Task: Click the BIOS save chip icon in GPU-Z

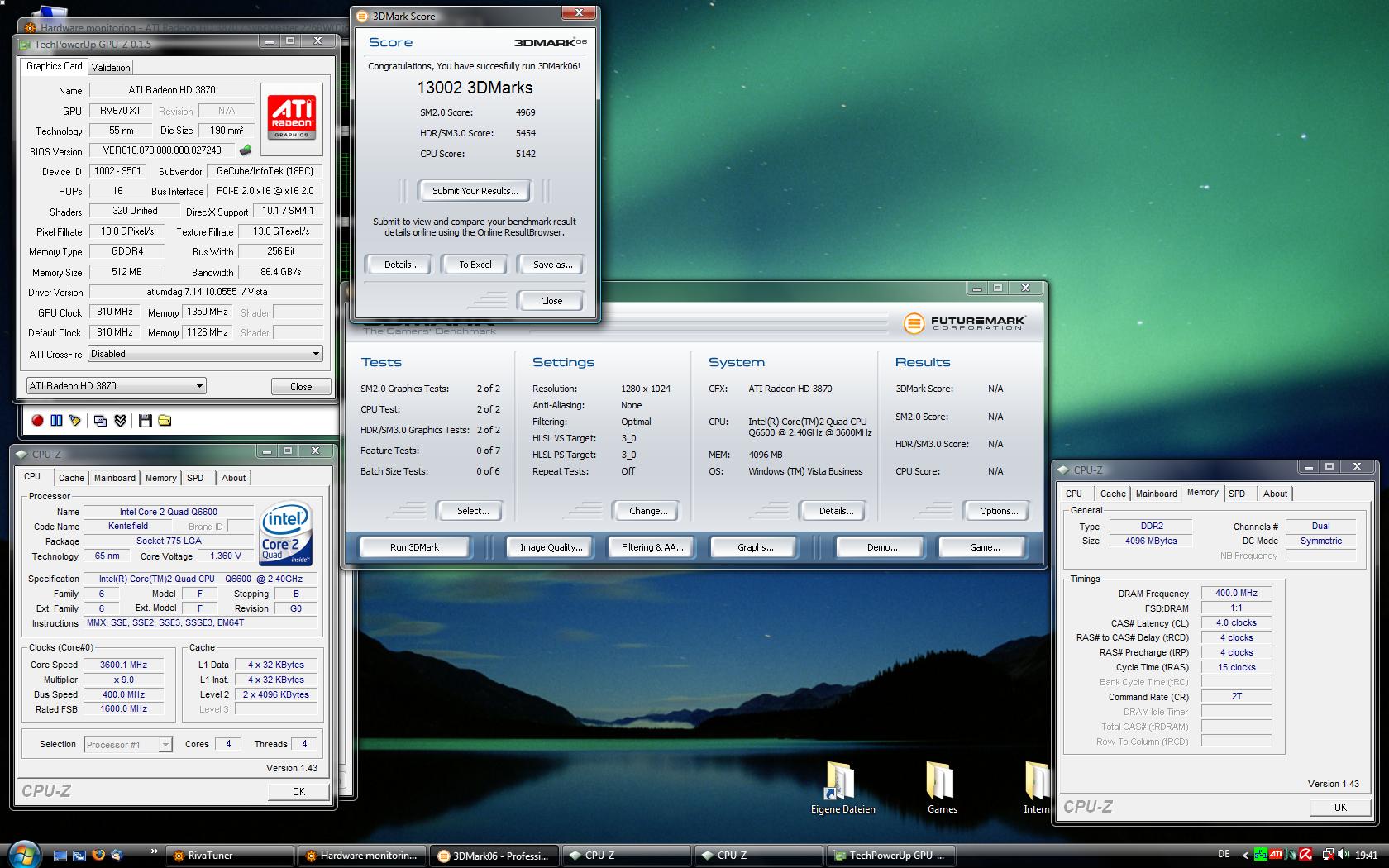Action: click(x=246, y=150)
